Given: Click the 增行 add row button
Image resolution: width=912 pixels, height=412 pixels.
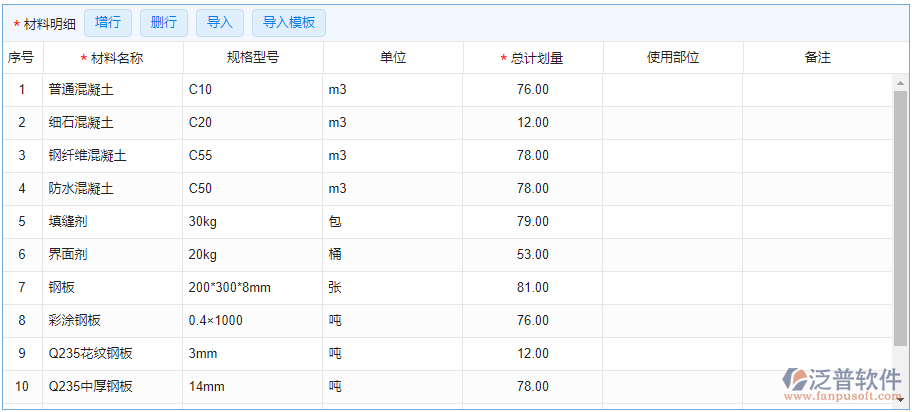Looking at the screenshot, I should pos(108,23).
